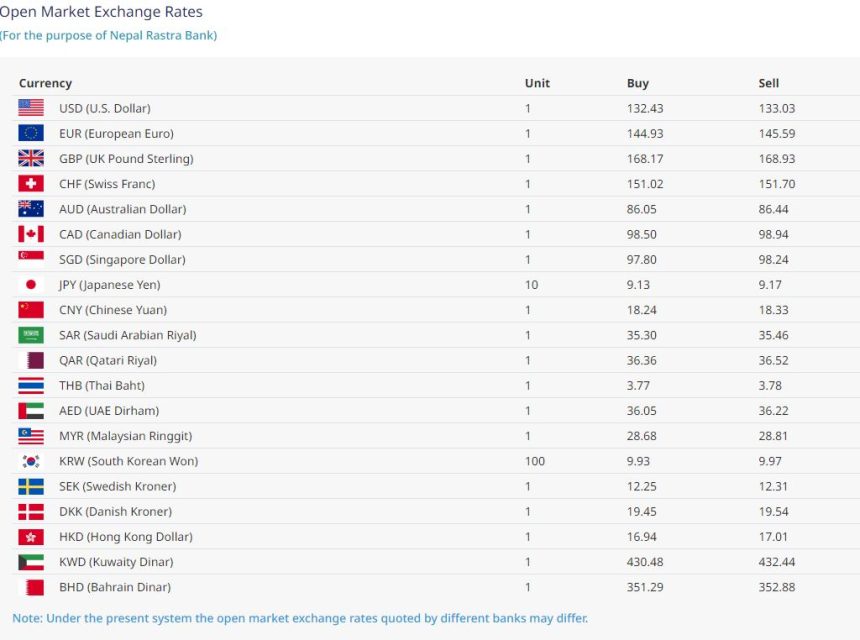860x640 pixels.
Task: Click the Swedish flag icon
Action: tap(31, 486)
